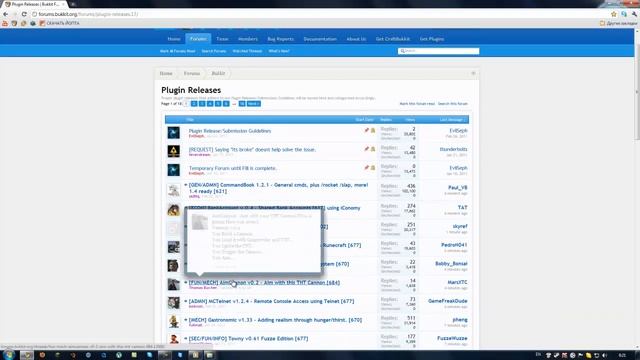Click the 'Search Forums' sub-nav link
640x360 pixels.
[x=214, y=51]
